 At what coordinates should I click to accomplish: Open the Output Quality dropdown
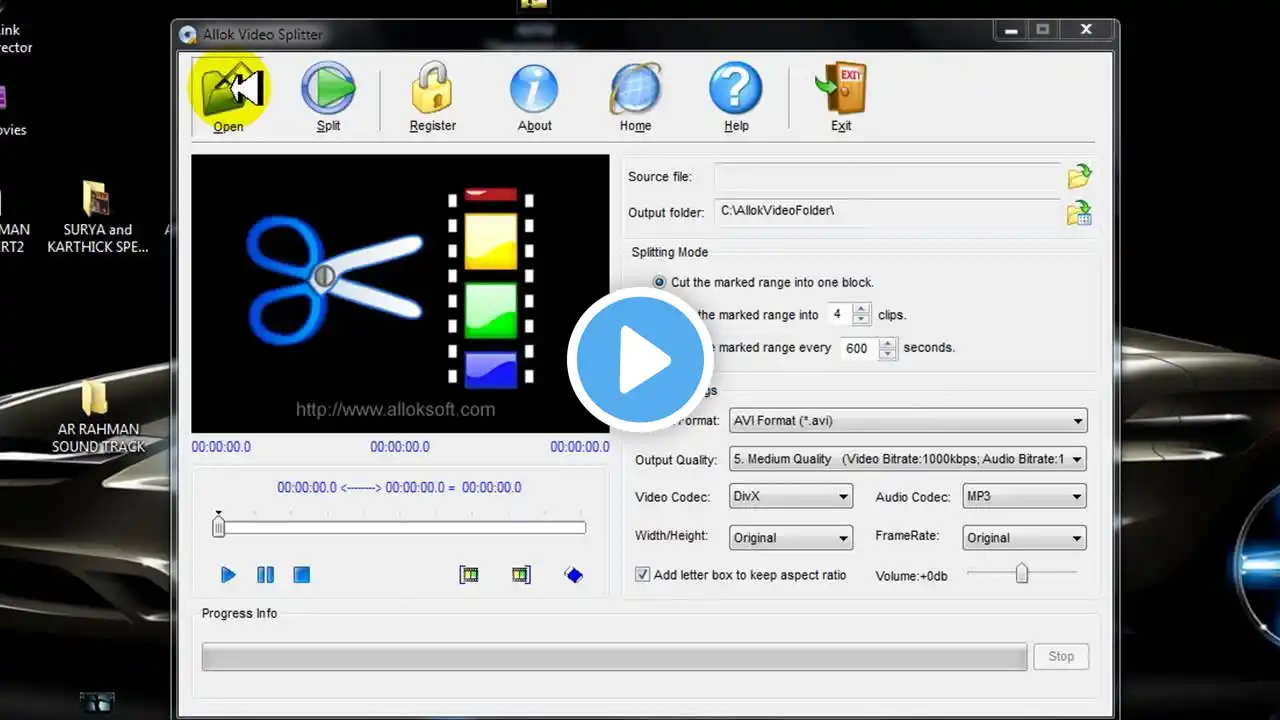908,459
